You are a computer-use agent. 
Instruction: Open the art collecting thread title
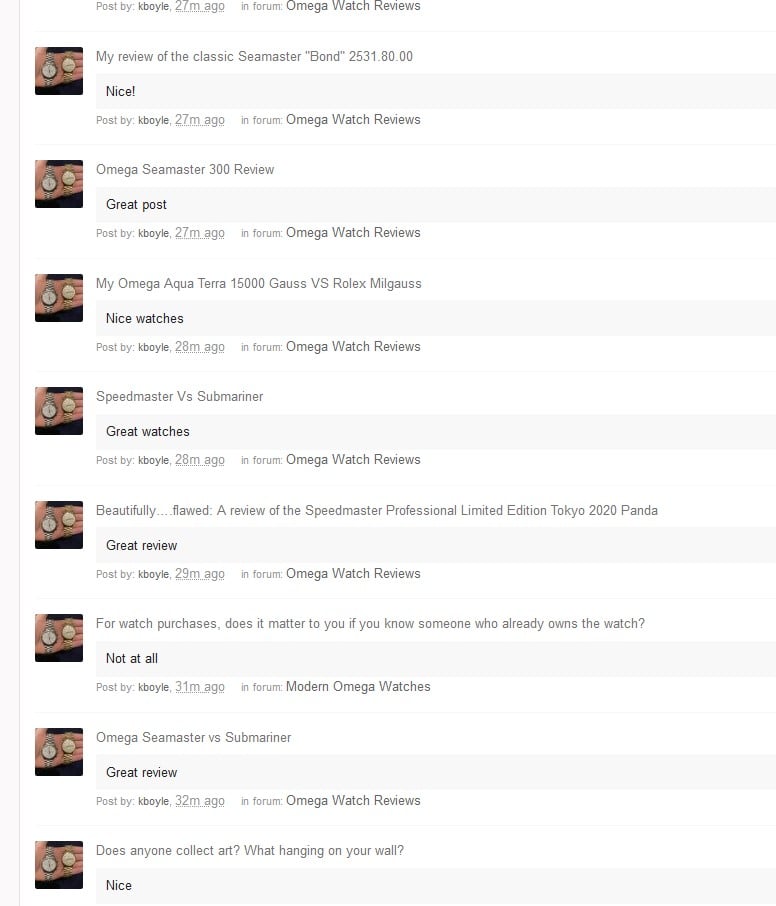250,851
